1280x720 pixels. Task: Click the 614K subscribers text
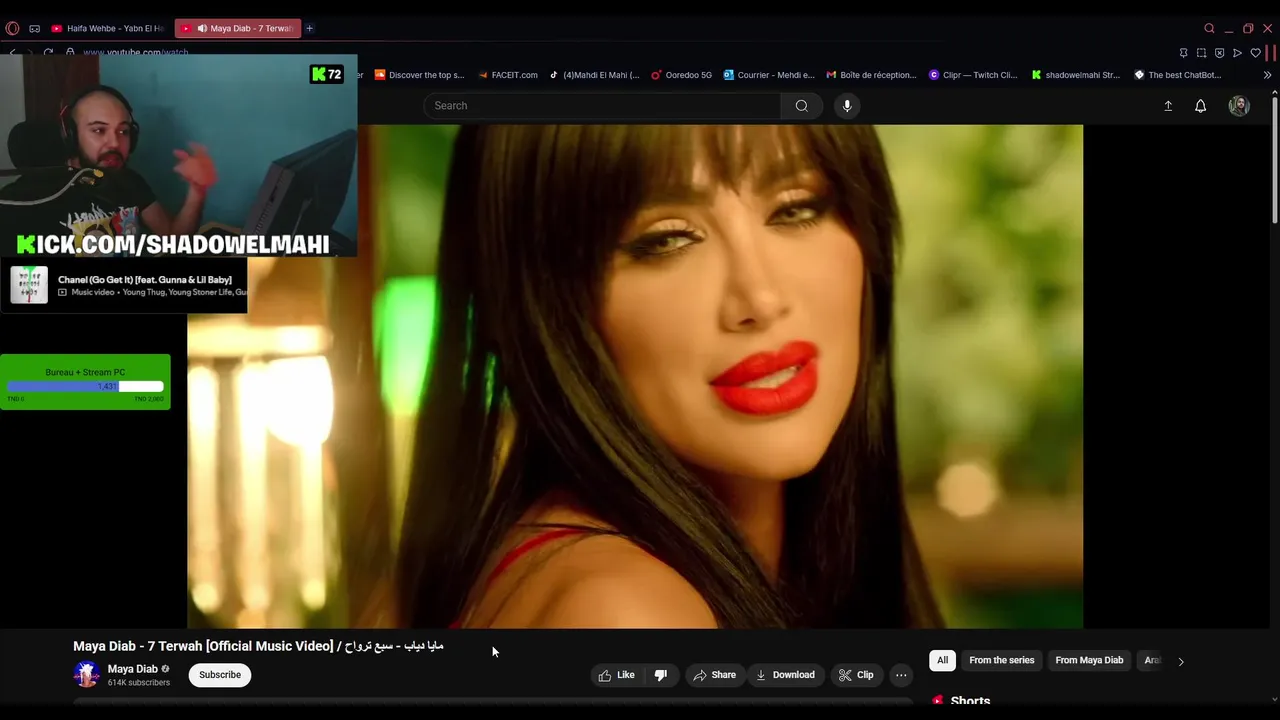138,683
